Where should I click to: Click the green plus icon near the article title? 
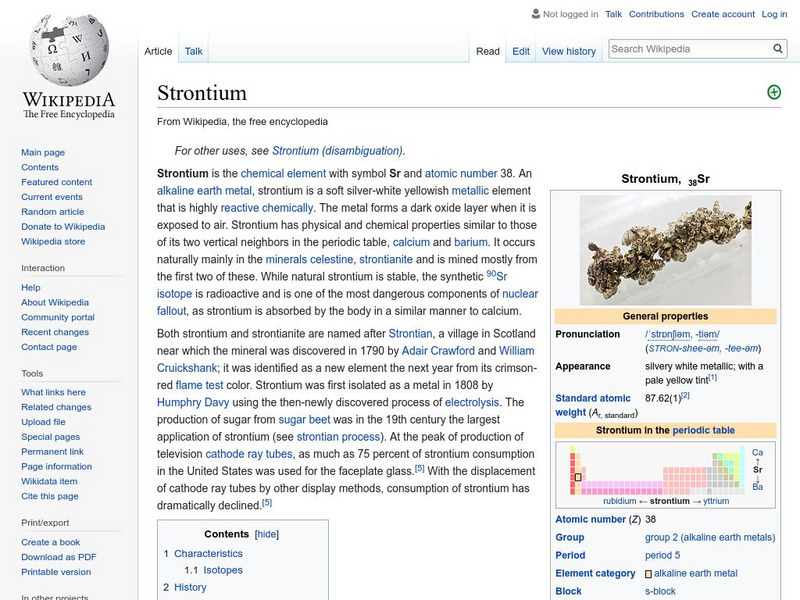[772, 91]
